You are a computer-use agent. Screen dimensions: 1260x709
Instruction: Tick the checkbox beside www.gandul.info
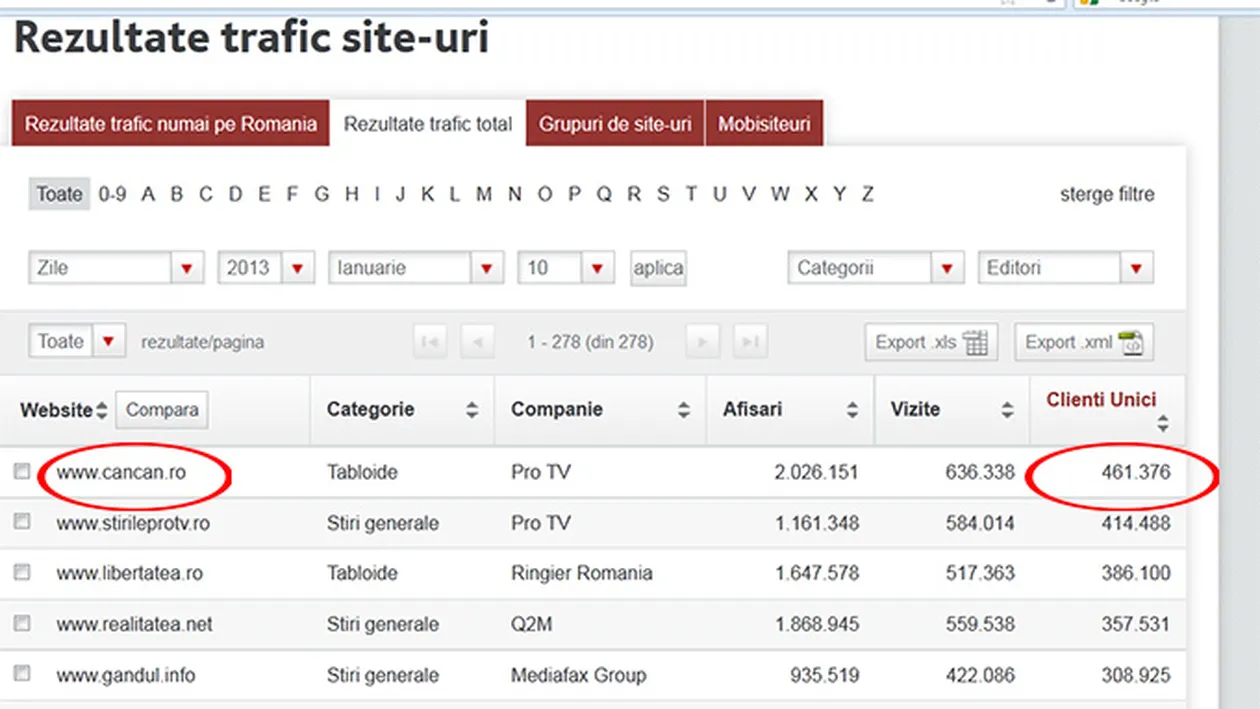[x=22, y=675]
